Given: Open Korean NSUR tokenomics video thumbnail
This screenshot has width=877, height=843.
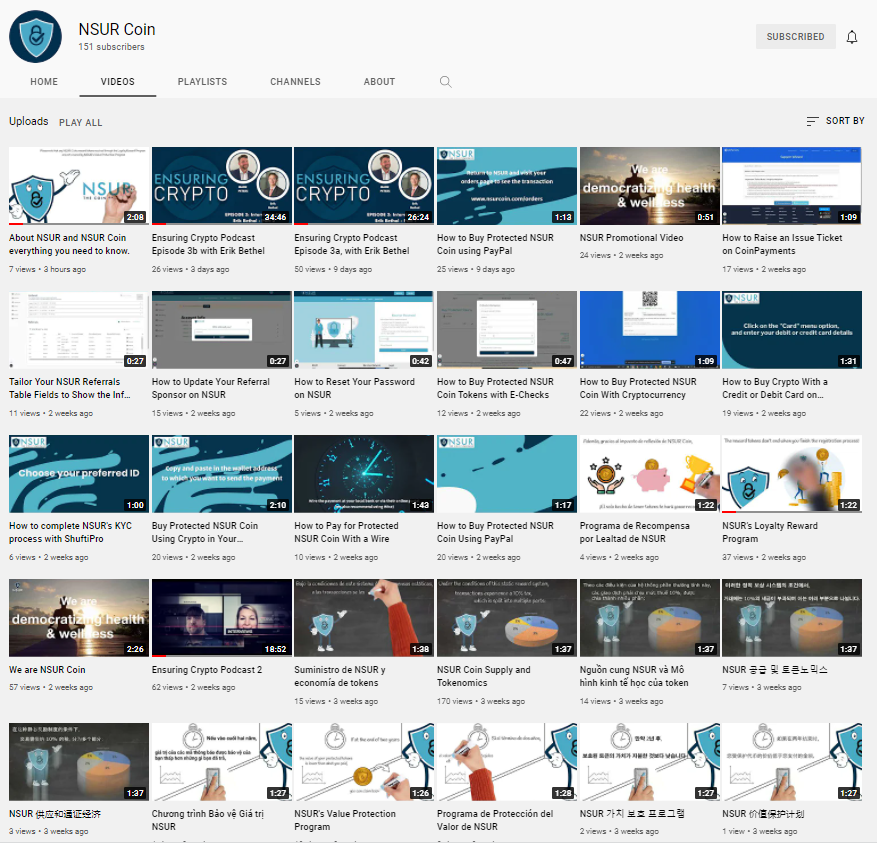Looking at the screenshot, I should click(x=792, y=618).
